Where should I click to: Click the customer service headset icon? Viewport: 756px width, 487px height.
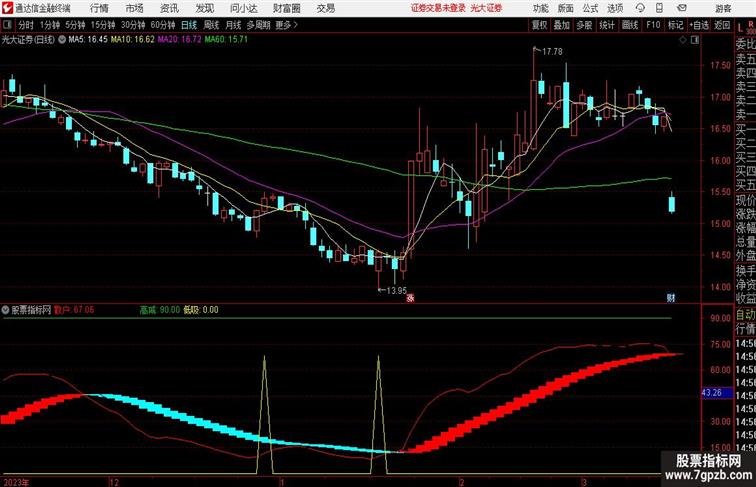coord(640,8)
